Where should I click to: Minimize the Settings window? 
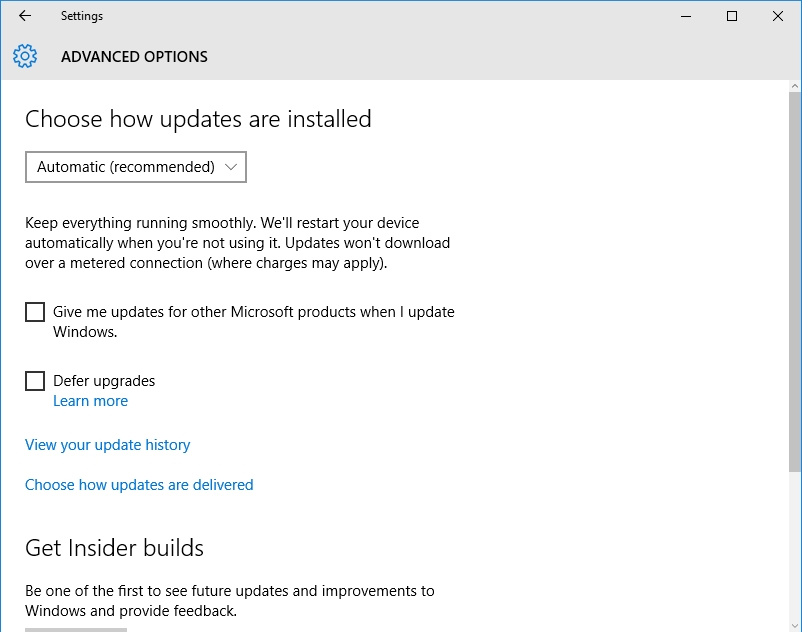tap(686, 16)
